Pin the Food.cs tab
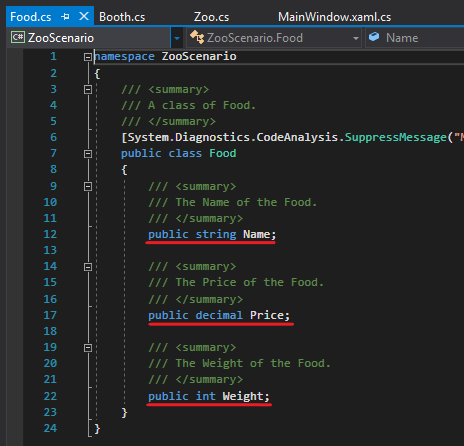Screen dimensions: 464x446 pos(65,16)
